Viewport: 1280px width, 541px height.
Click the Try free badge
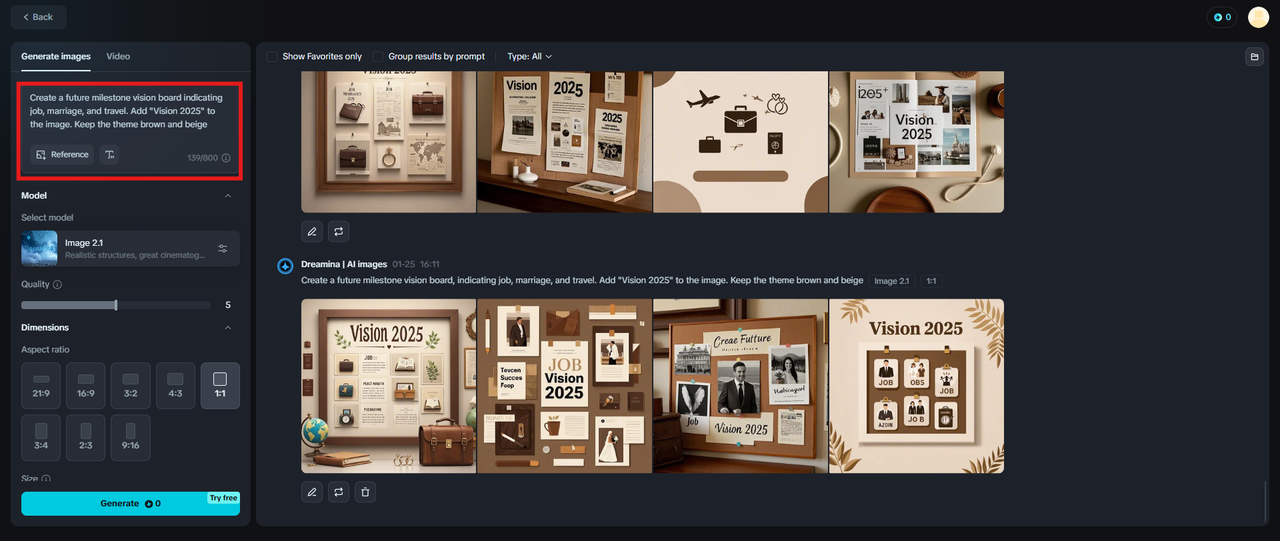coord(223,498)
